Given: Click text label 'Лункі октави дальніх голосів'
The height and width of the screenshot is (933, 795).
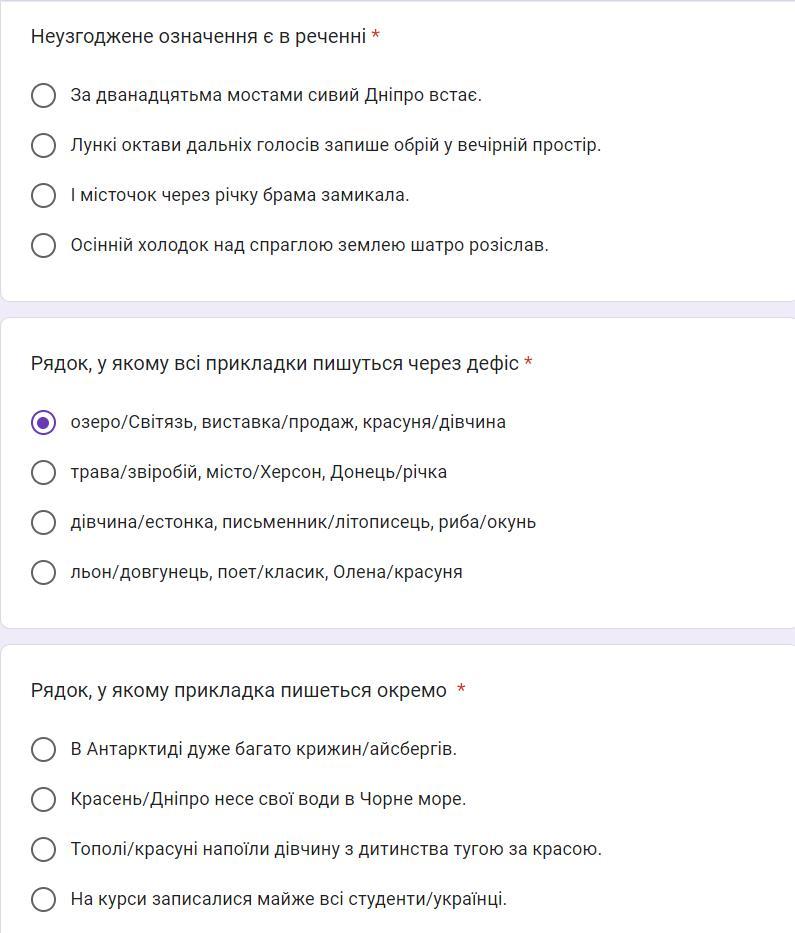Looking at the screenshot, I should pyautogui.click(x=335, y=145).
